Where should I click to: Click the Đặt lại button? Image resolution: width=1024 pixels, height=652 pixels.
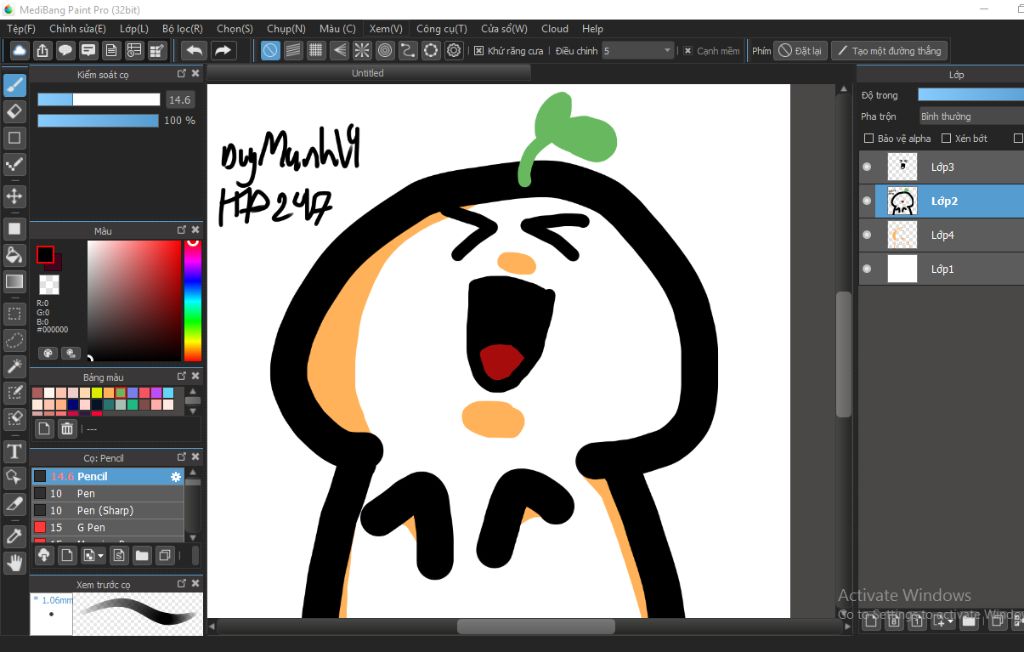pyautogui.click(x=799, y=51)
